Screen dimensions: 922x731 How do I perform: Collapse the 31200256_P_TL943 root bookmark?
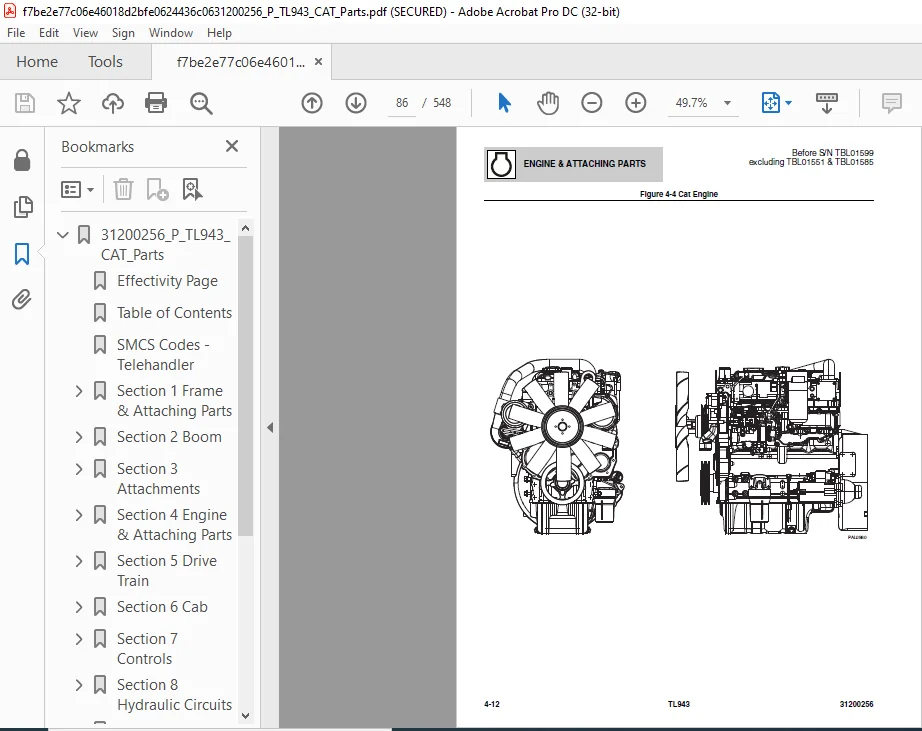point(63,235)
